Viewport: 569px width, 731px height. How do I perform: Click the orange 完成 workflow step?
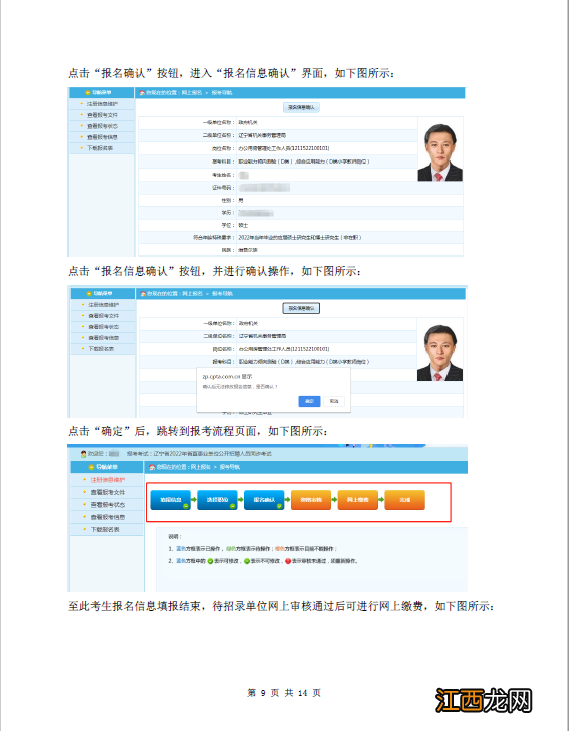point(404,500)
